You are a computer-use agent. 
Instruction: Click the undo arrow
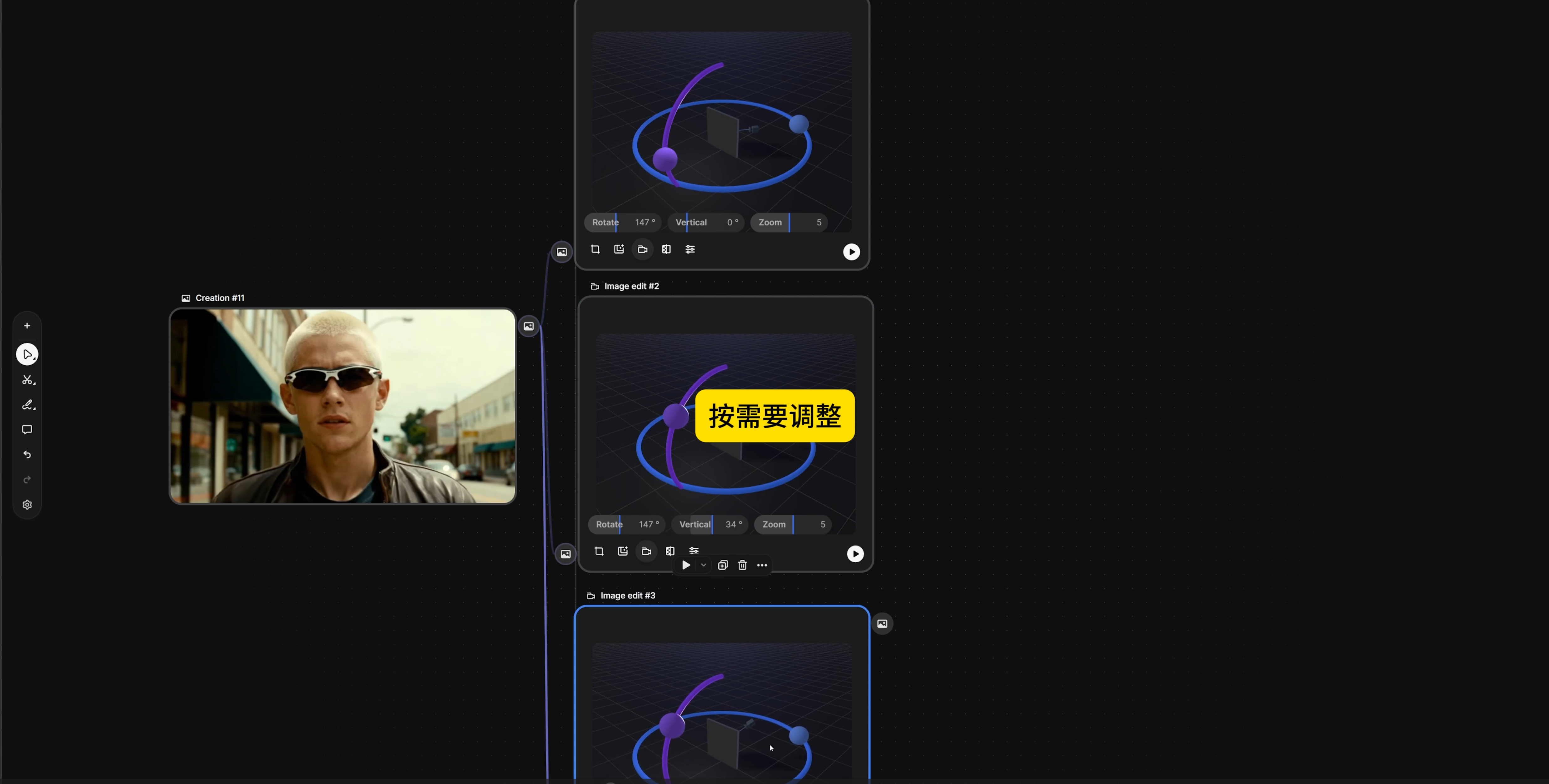[x=27, y=455]
